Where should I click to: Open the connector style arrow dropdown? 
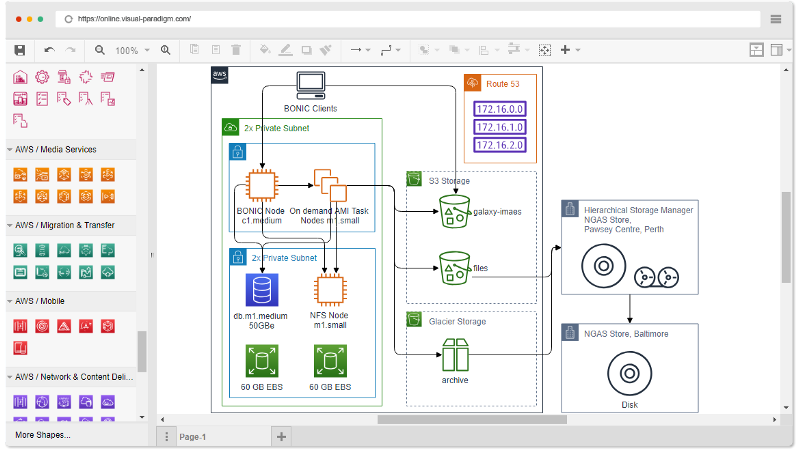tap(359, 50)
